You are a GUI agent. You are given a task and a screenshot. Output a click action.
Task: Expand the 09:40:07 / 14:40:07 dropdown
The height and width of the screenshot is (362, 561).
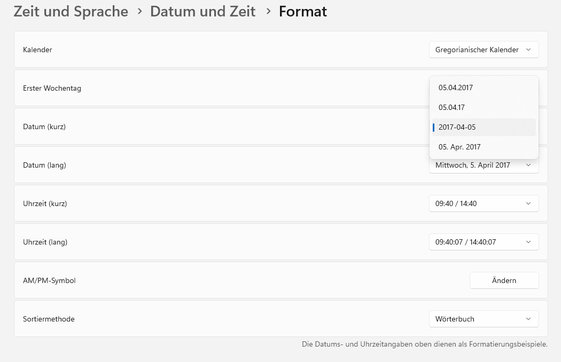pyautogui.click(x=484, y=242)
